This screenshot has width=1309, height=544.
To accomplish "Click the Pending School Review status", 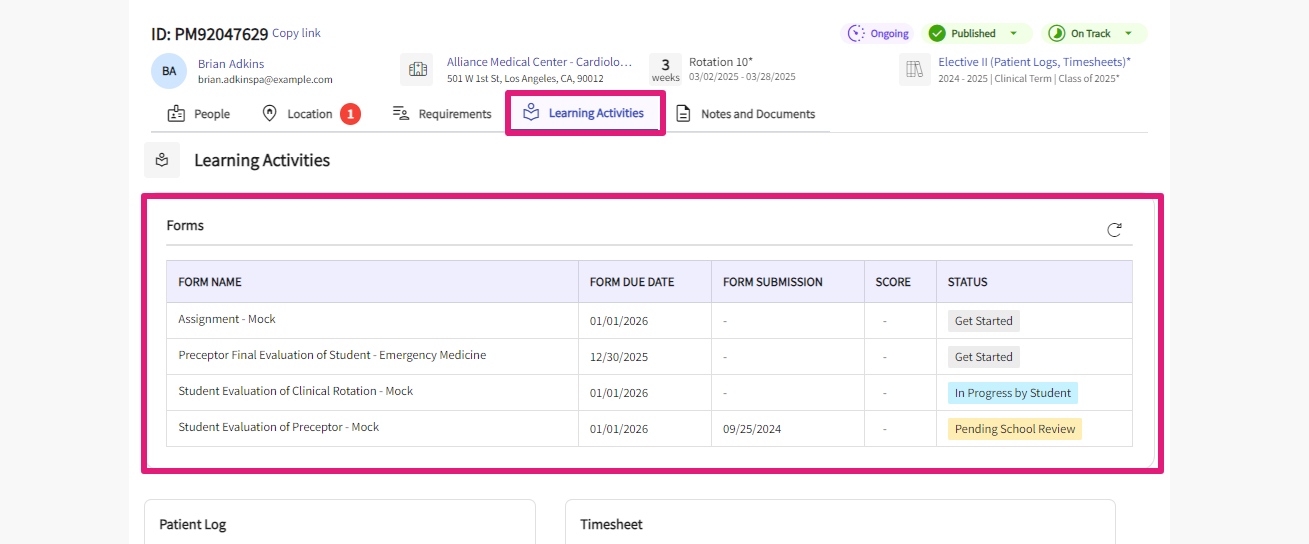I will click(x=1014, y=429).
